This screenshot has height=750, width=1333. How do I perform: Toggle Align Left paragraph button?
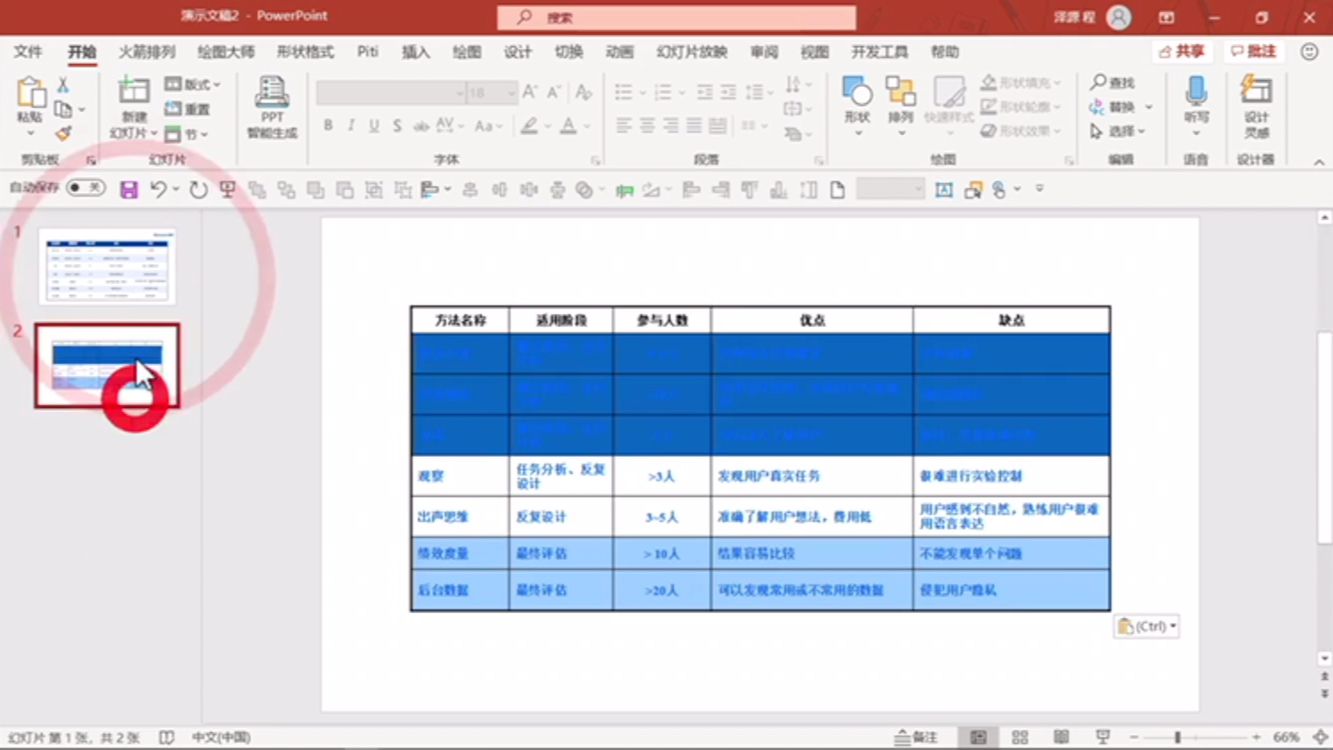624,126
